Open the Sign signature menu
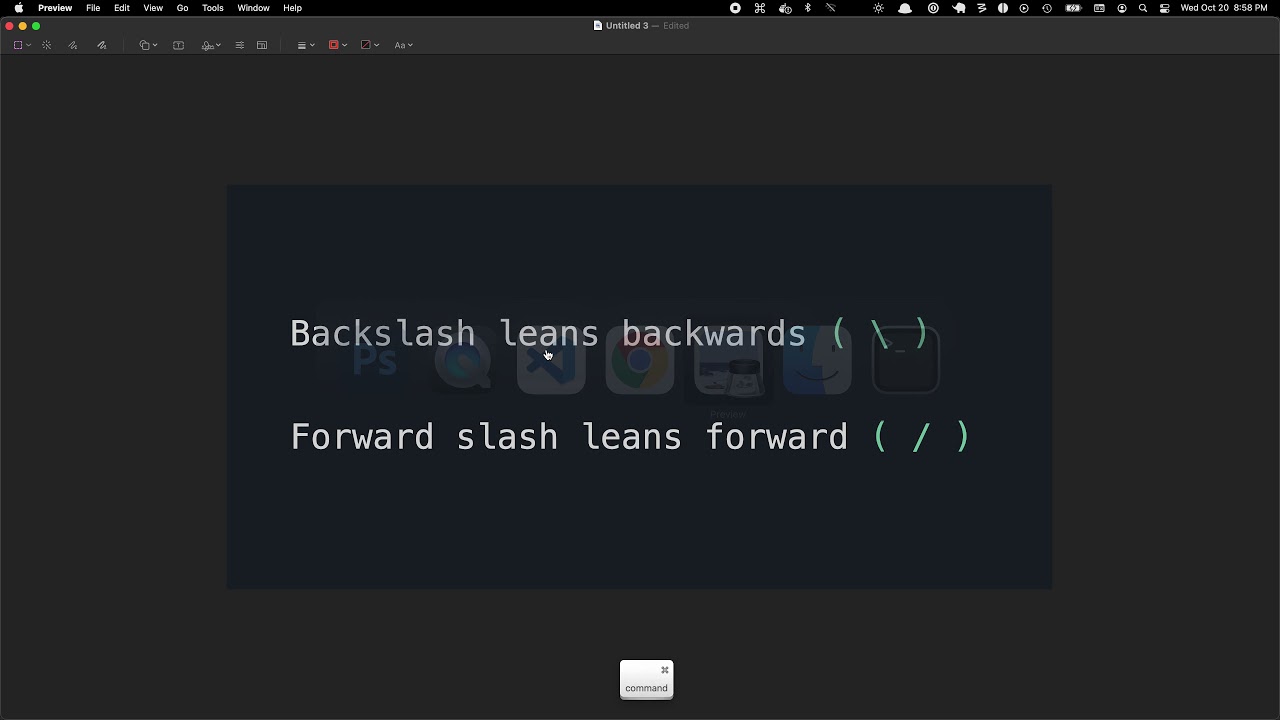 coord(211,45)
